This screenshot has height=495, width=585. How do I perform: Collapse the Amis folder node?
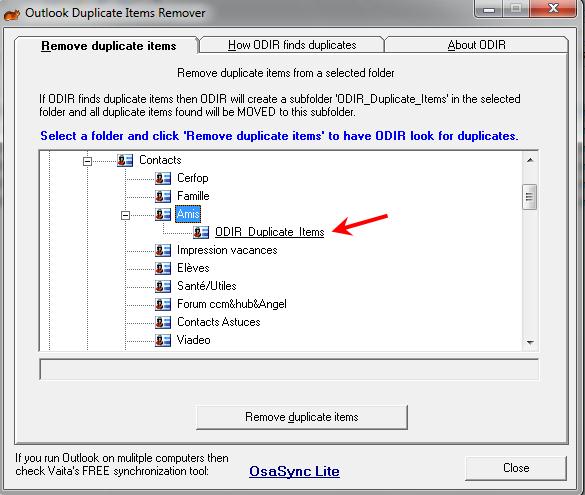pyautogui.click(x=125, y=215)
